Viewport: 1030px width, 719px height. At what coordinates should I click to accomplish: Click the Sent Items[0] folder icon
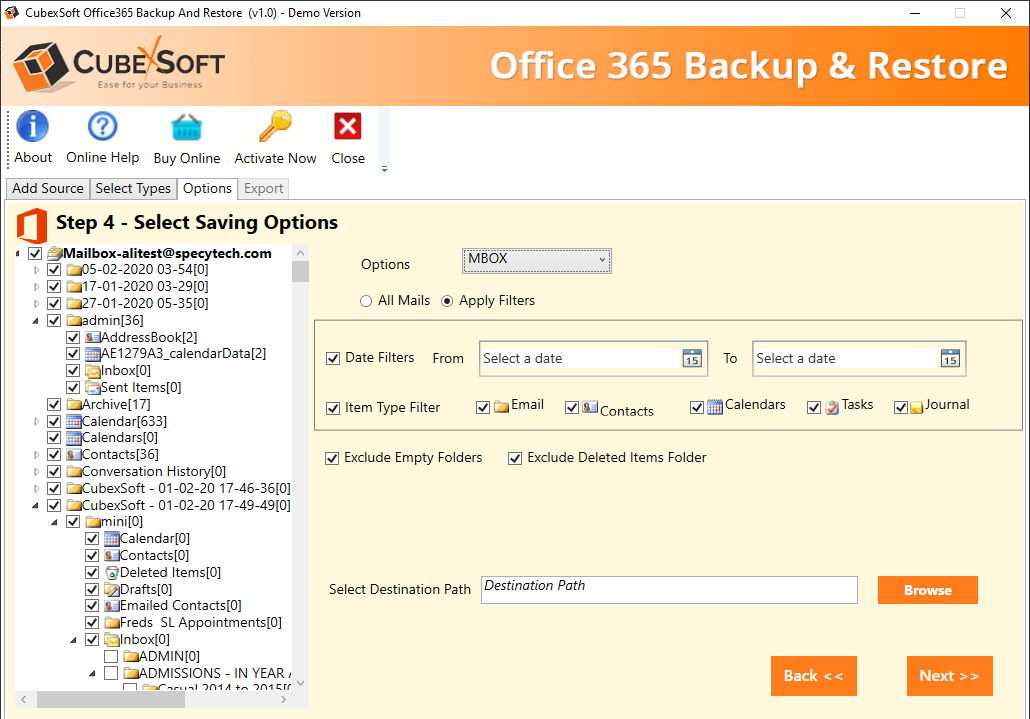(93, 388)
